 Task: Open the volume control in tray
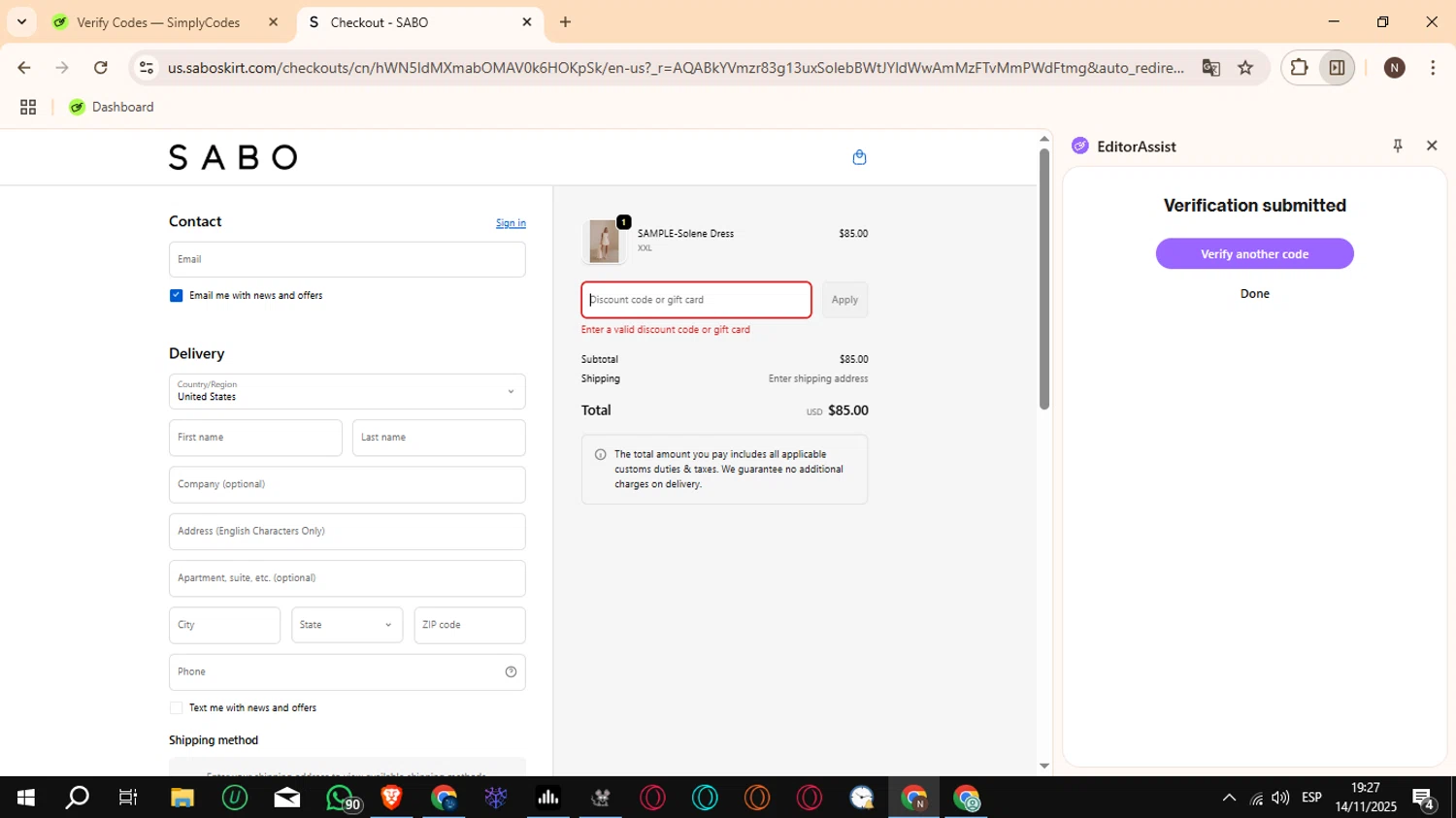click(x=1281, y=798)
